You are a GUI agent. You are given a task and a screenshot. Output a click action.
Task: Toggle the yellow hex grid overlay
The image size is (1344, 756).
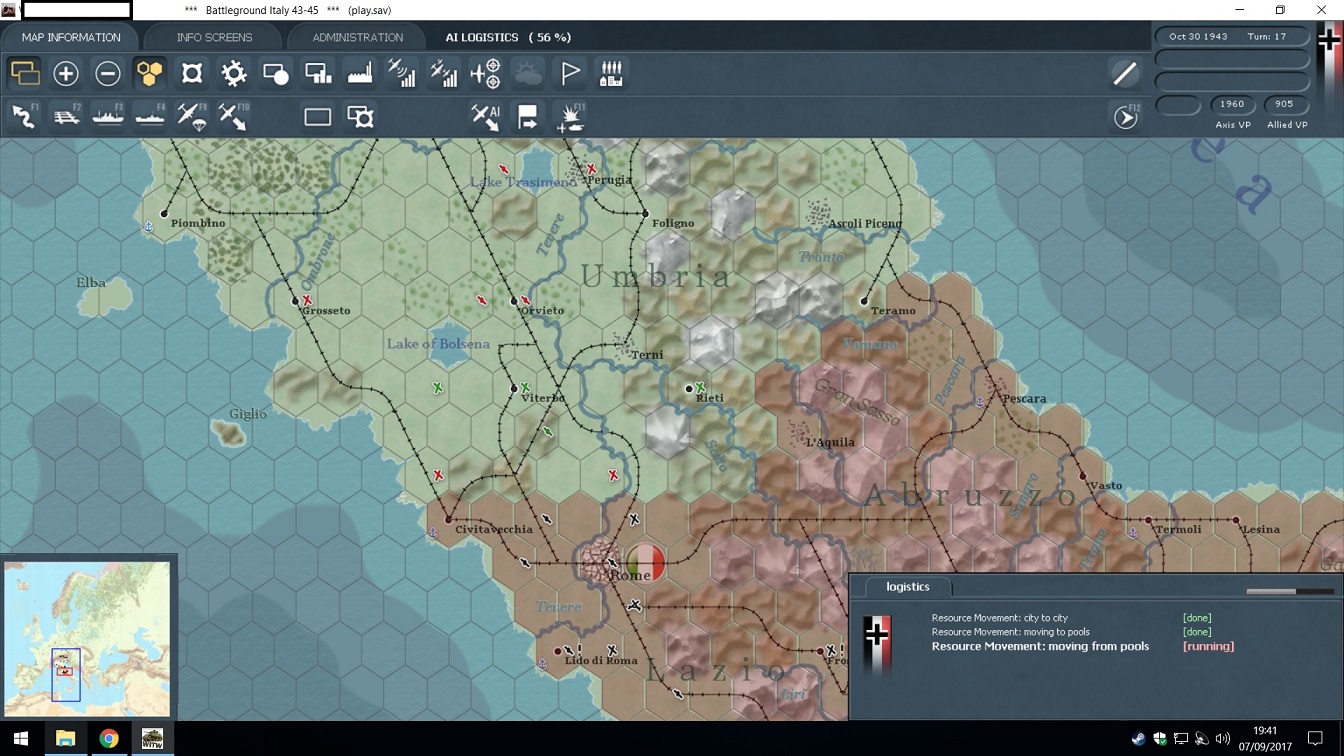tap(150, 73)
